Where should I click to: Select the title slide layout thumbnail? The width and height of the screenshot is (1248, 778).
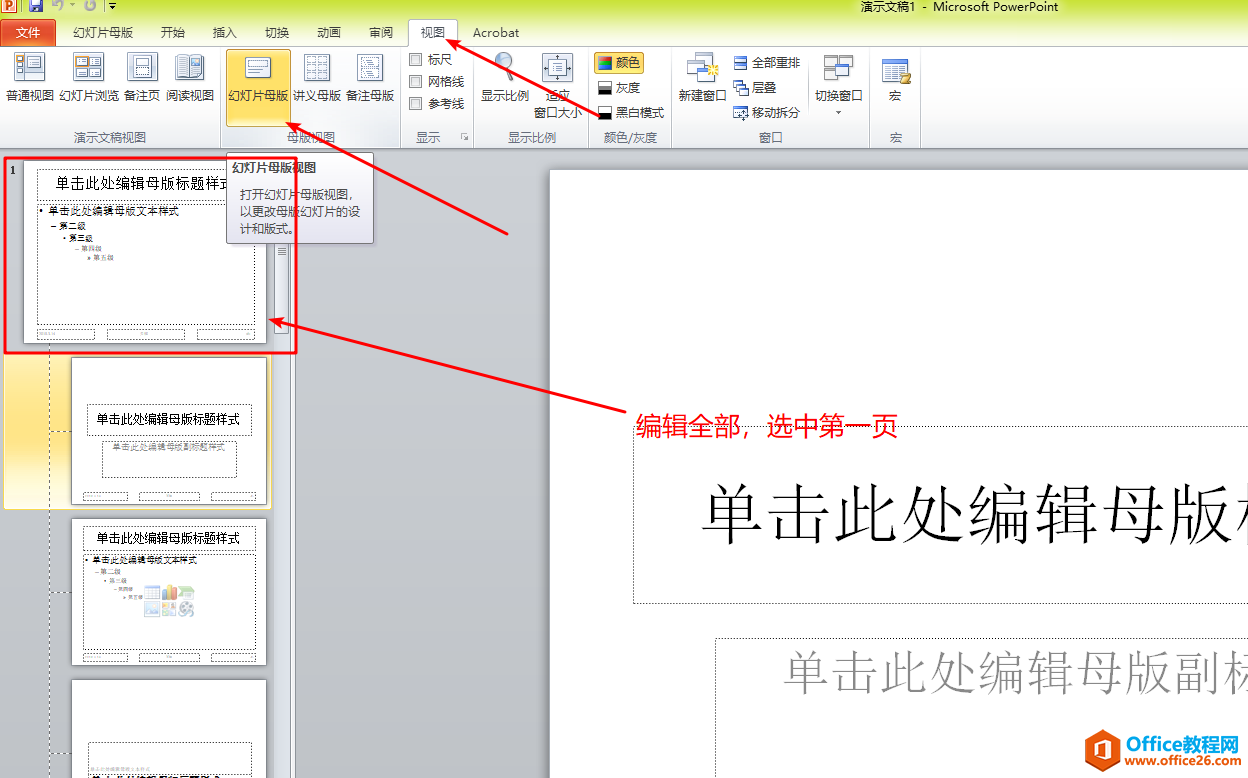click(169, 431)
